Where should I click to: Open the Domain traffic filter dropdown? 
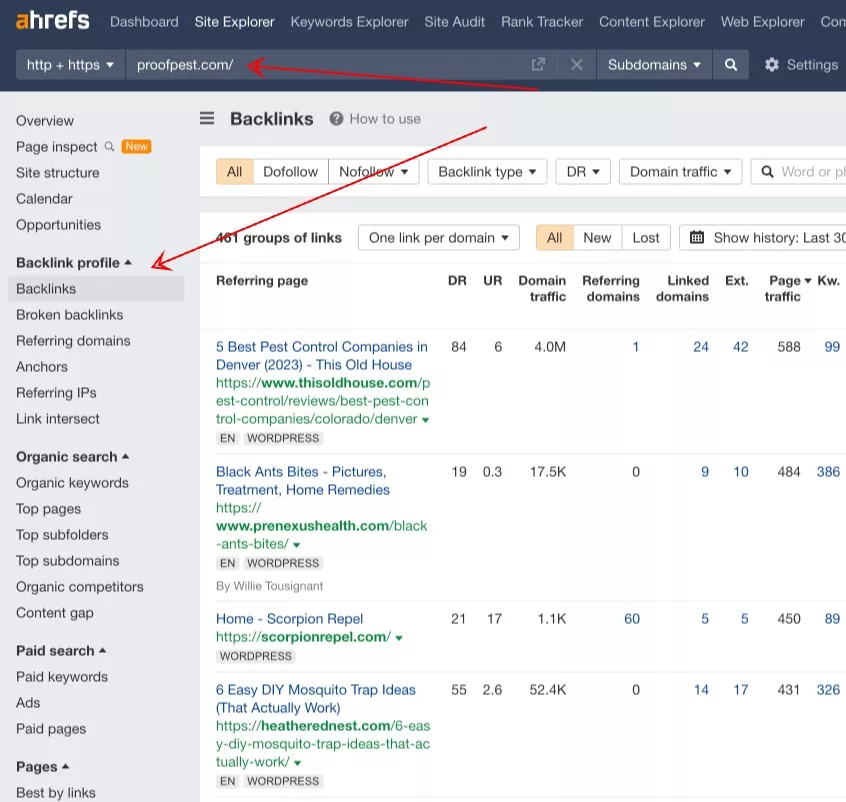[x=680, y=172]
